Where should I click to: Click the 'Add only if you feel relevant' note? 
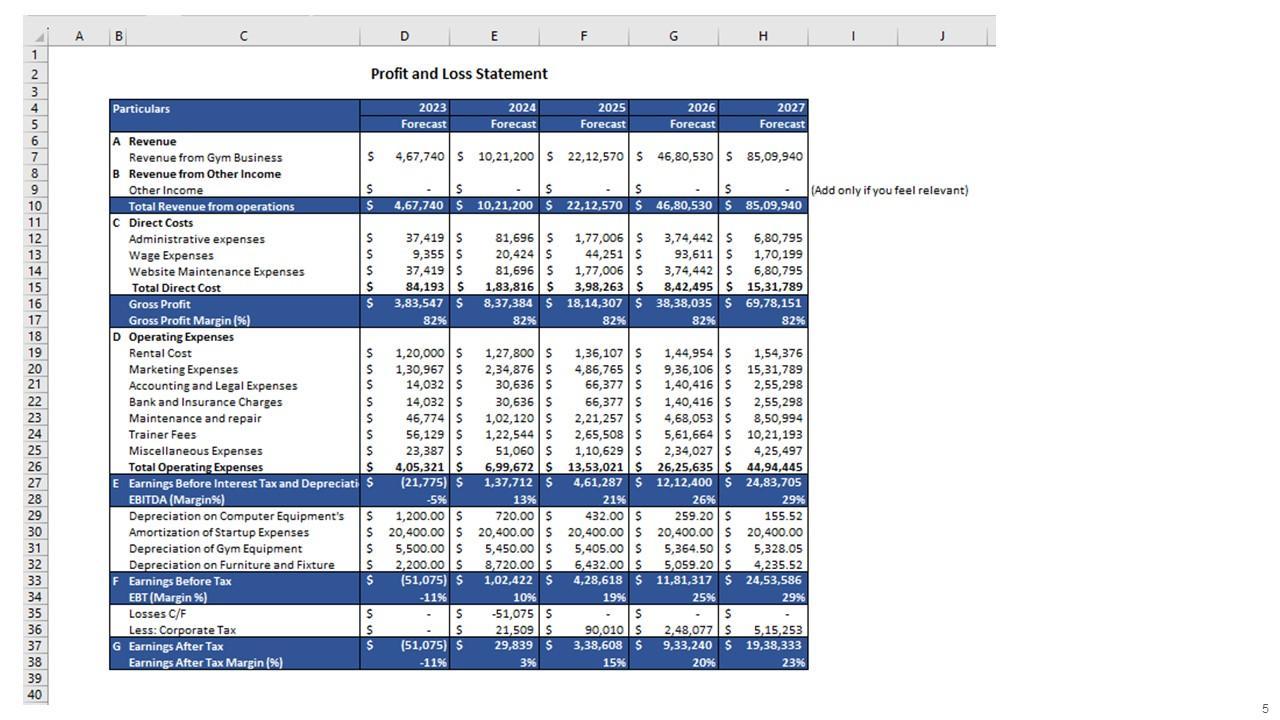889,190
